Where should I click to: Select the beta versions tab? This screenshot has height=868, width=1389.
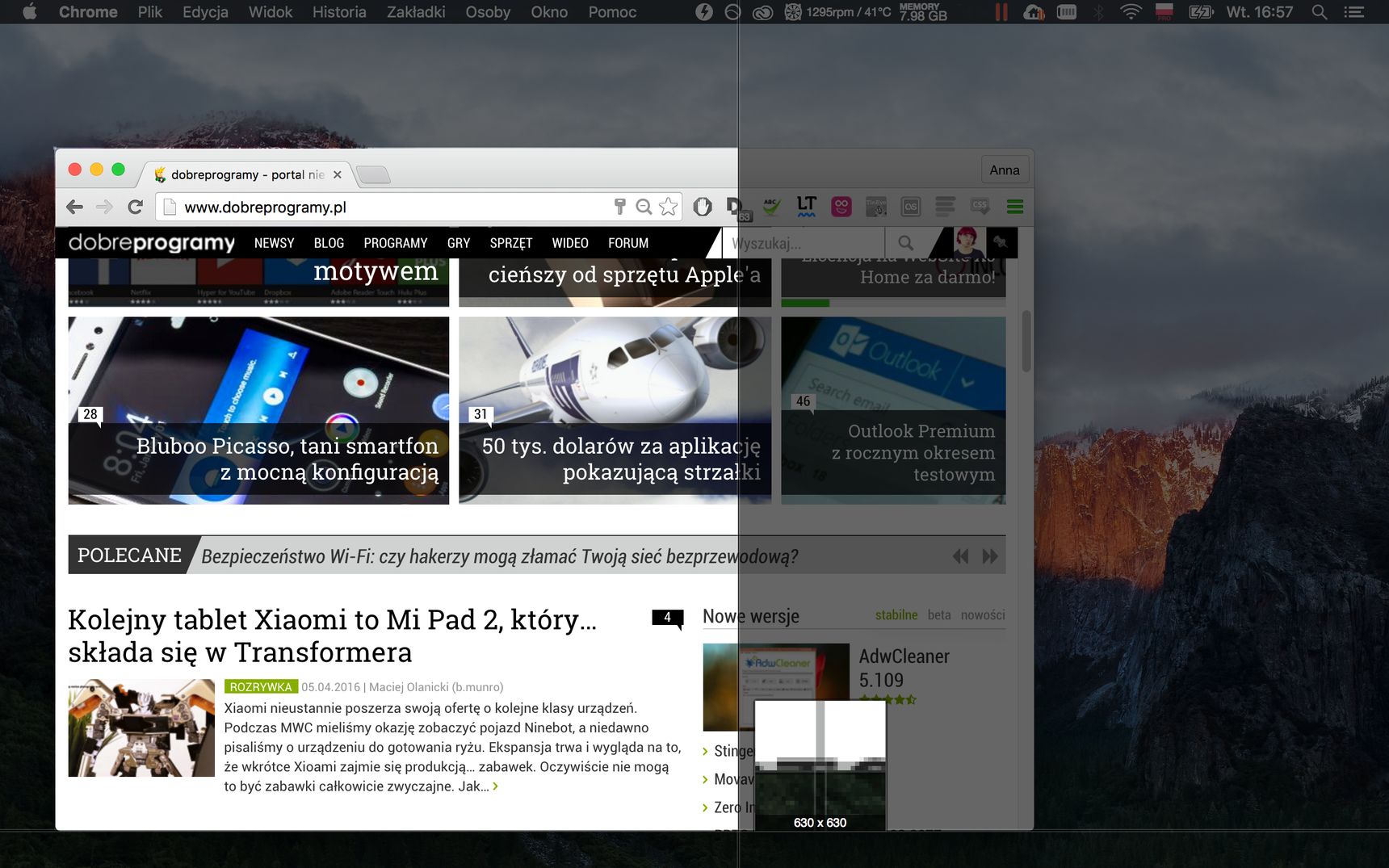(939, 615)
